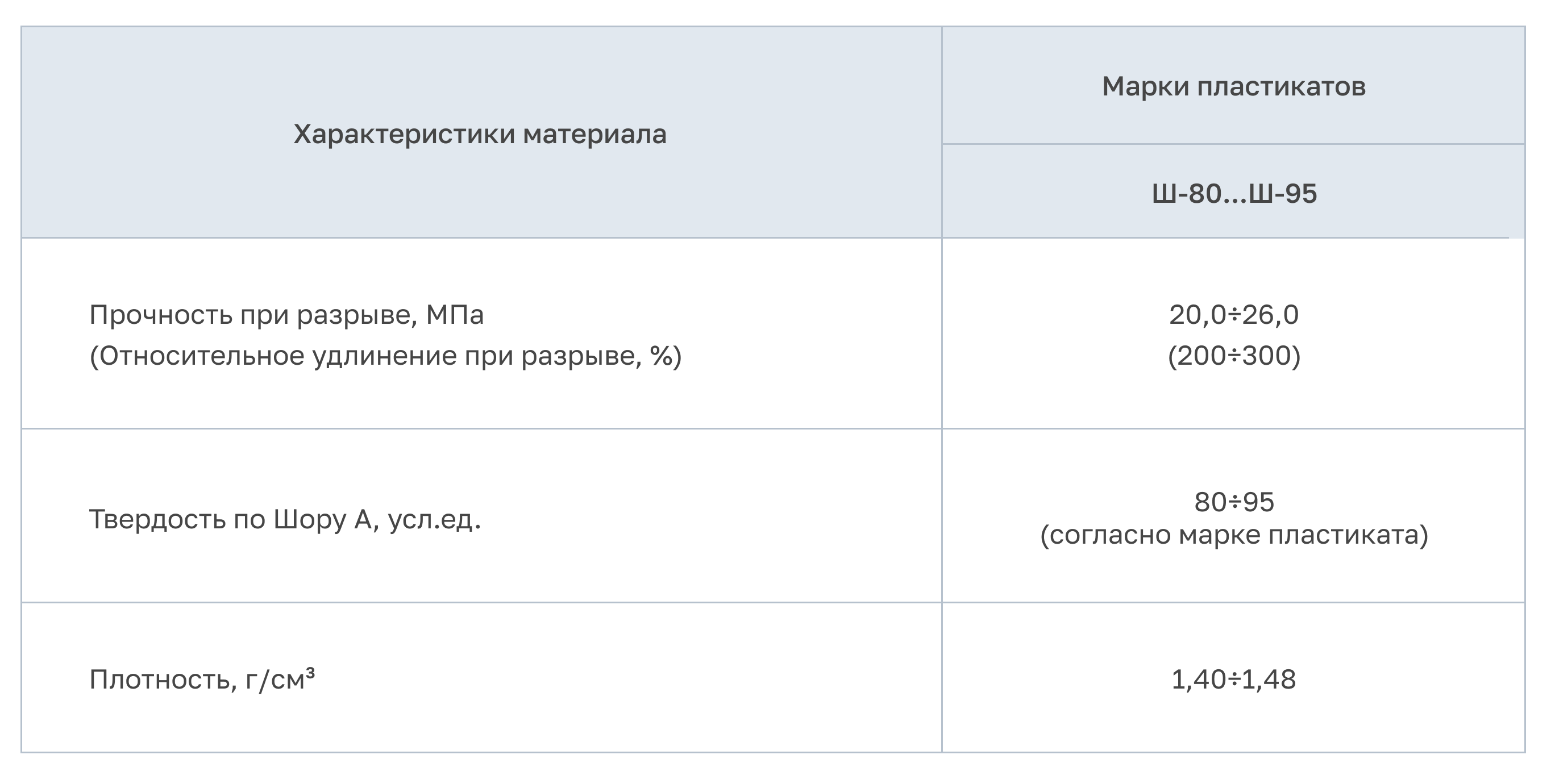
Task: Click the word 'Твердость' in the table
Action: (x=157, y=519)
